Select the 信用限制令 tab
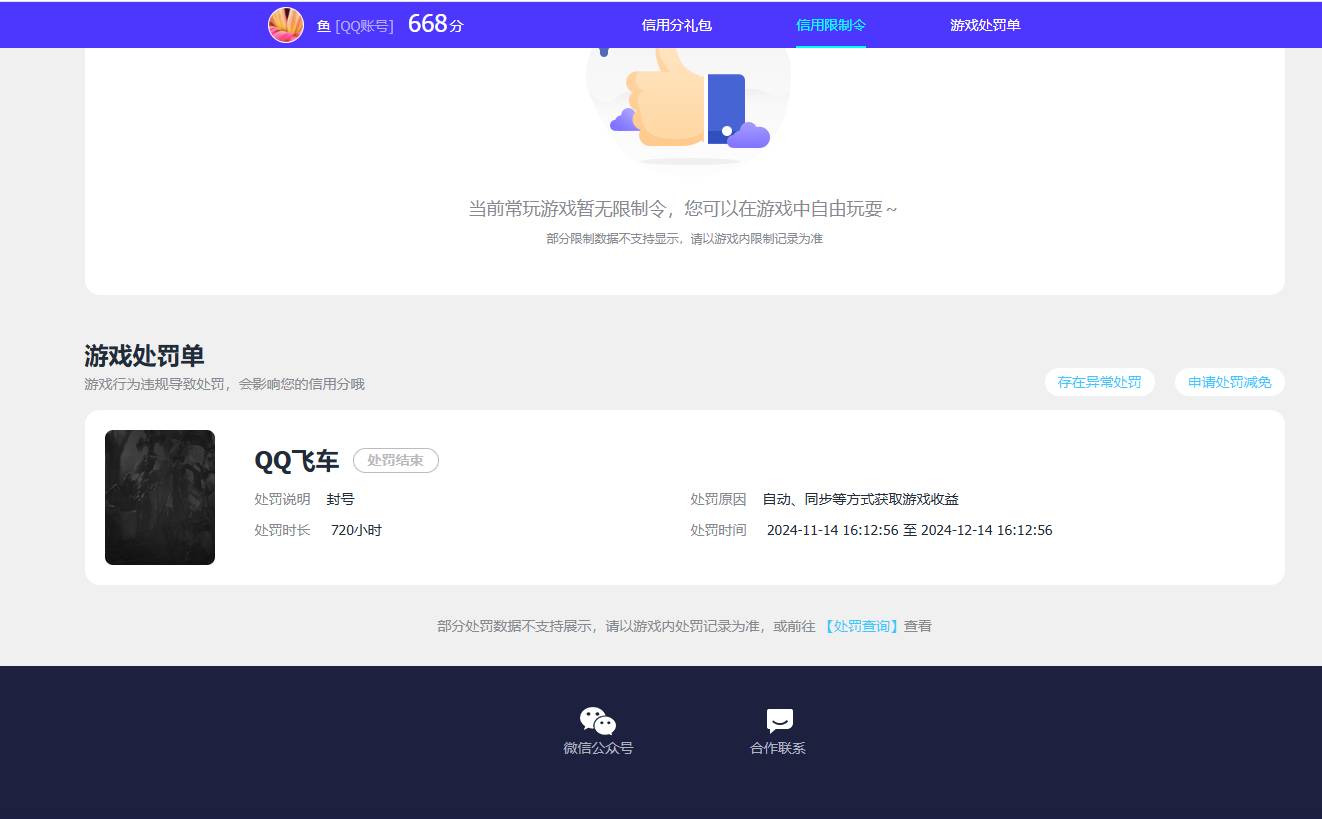The image size is (1322, 819). [x=831, y=24]
